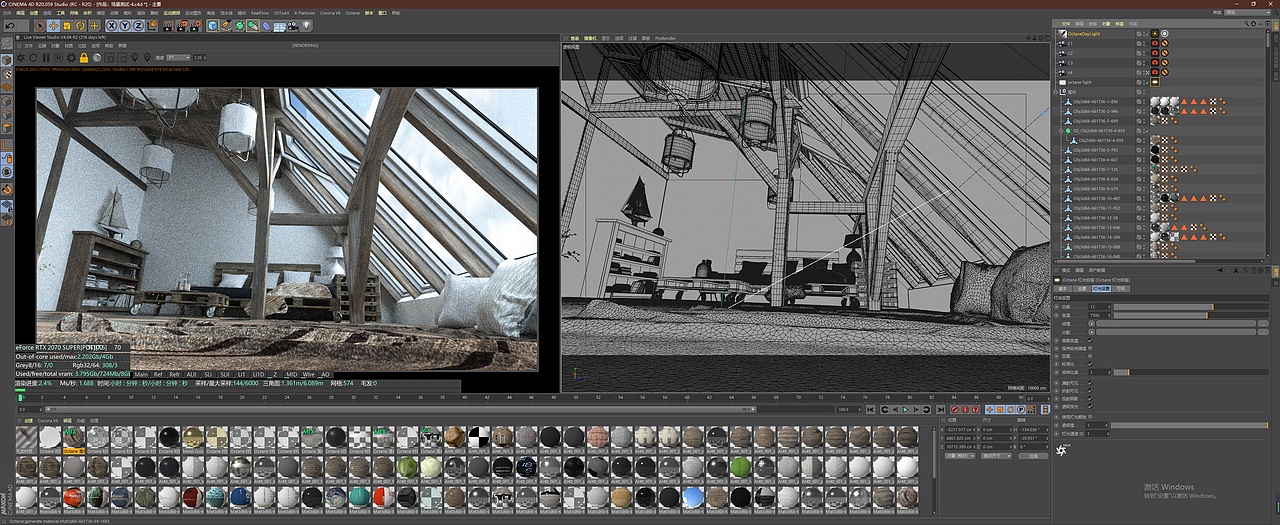Viewport: 1280px width, 525px height.
Task: Click the Undo arrow in top toolbar
Action: 10,25
